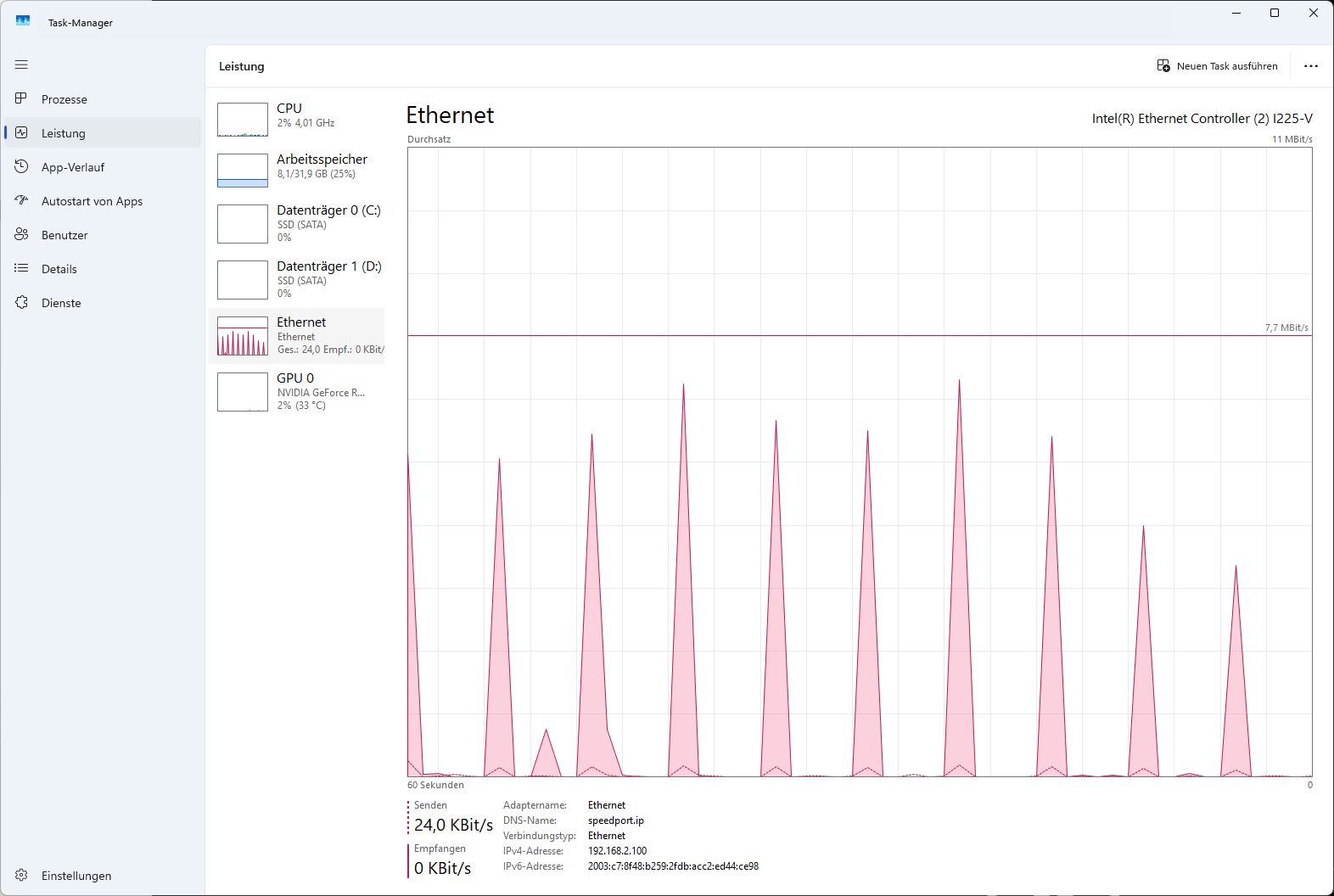This screenshot has width=1334, height=896.
Task: Click the App-Verlauf history icon
Action: 21,166
